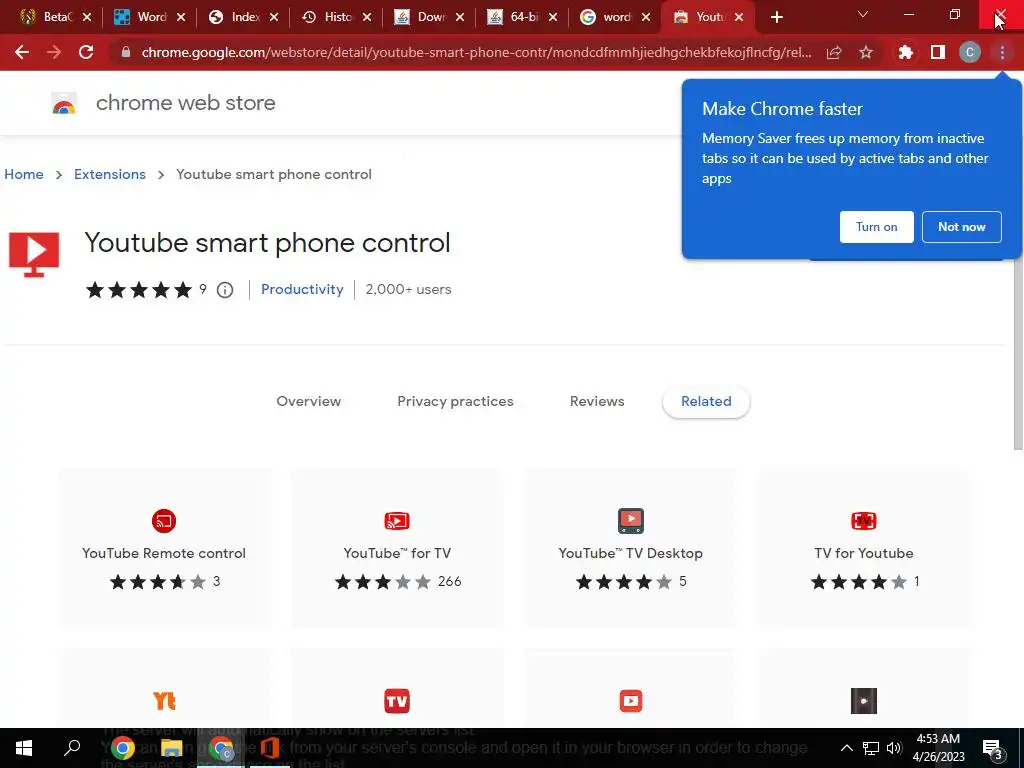Open Chrome's three-dot menu
This screenshot has width=1024, height=768.
pyautogui.click(x=1002, y=52)
